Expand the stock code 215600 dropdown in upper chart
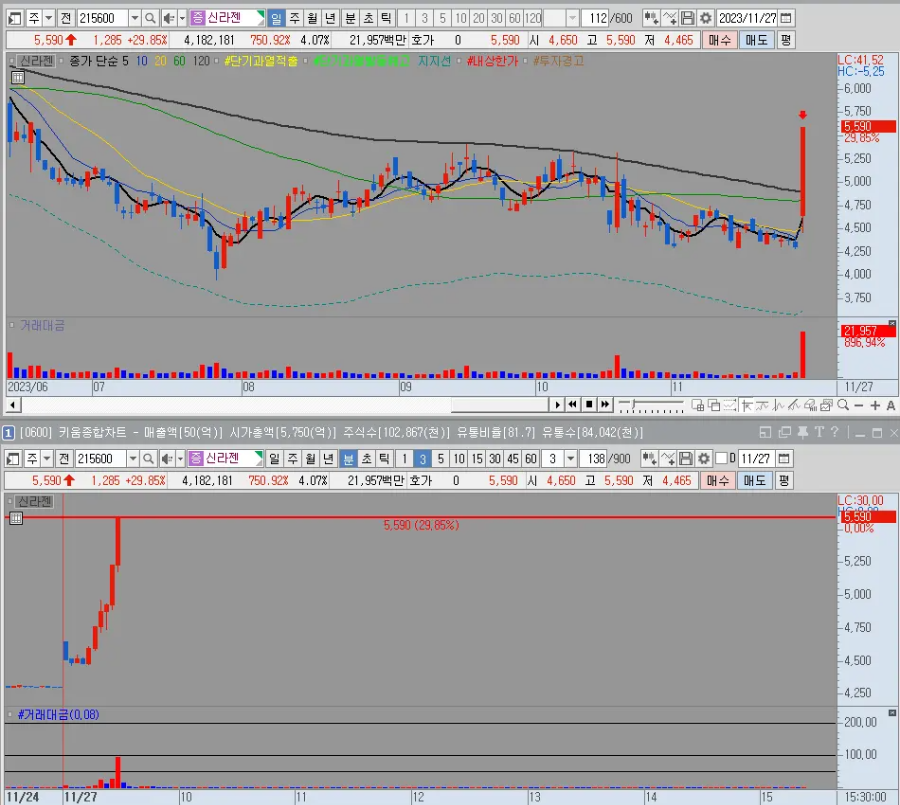900x805 pixels. [x=135, y=18]
